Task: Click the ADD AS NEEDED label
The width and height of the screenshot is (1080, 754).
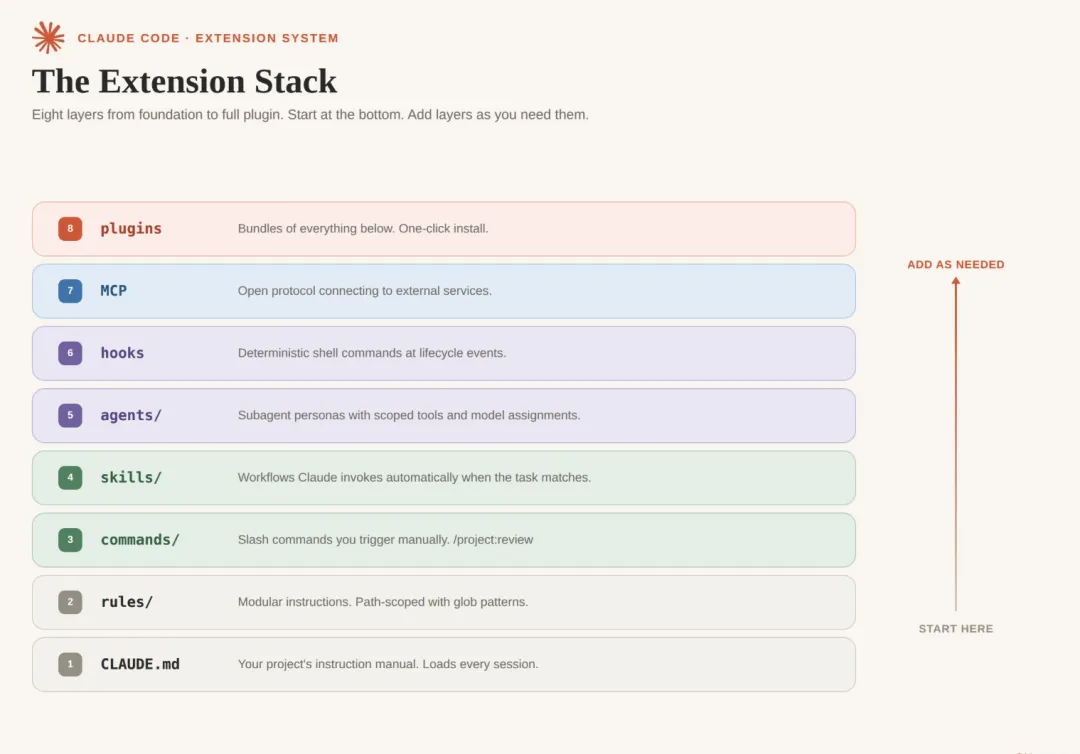Action: tap(956, 265)
